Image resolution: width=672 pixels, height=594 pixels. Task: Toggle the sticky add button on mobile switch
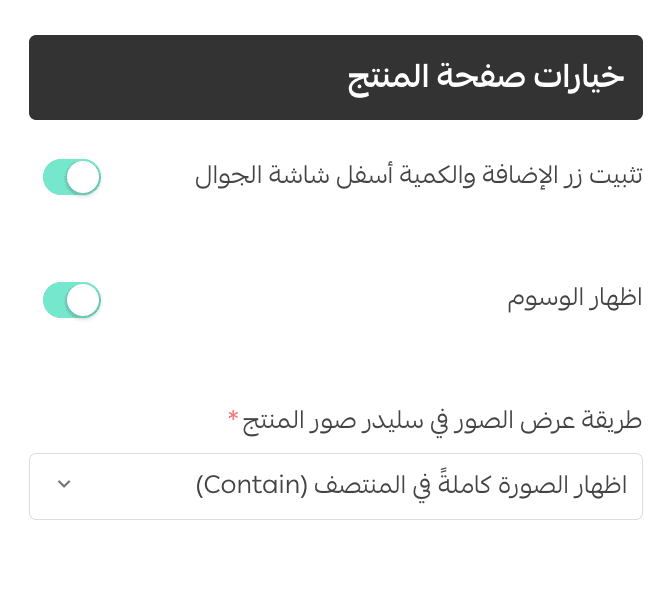pos(72,177)
